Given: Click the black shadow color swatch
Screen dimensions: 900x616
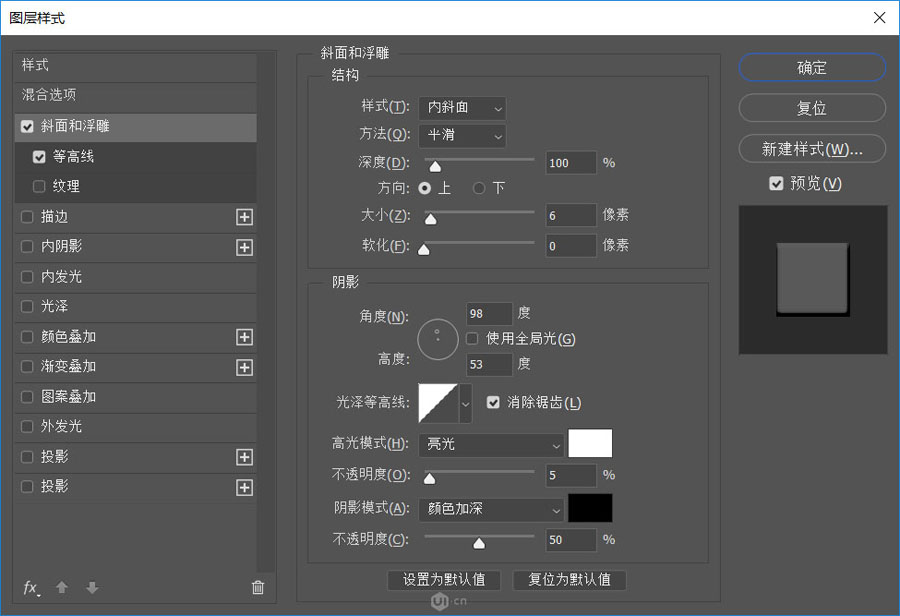Looking at the screenshot, I should coord(590,508).
